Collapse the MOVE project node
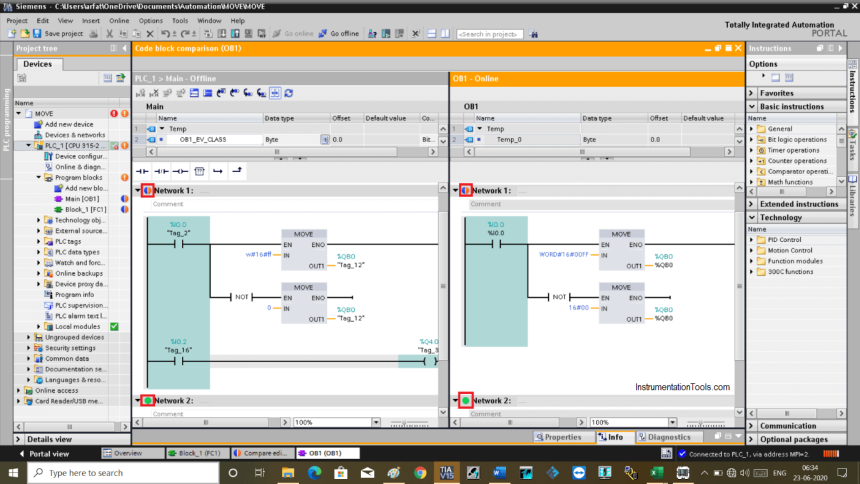Image resolution: width=860 pixels, height=484 pixels. [x=19, y=114]
